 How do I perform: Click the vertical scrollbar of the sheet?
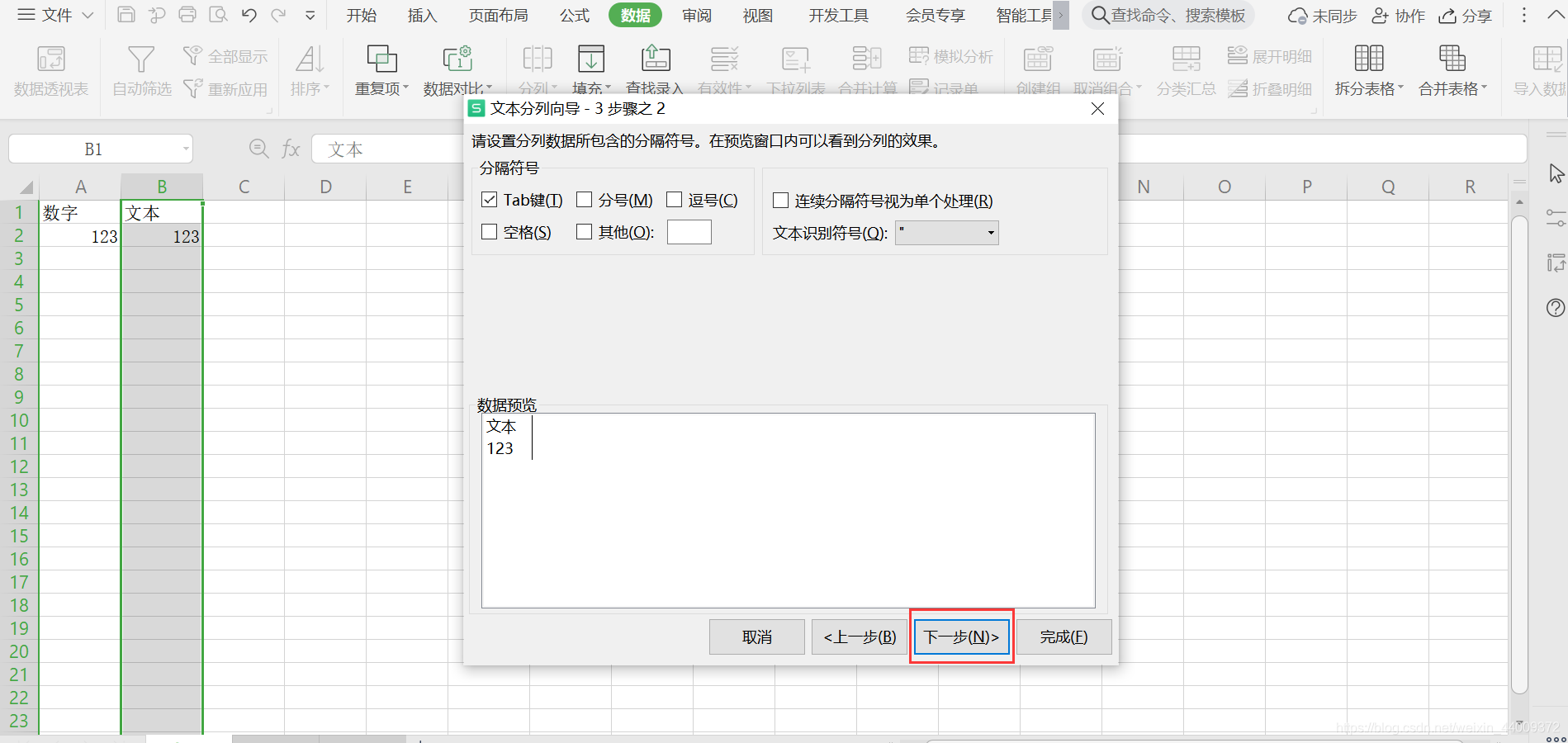pos(1519,454)
